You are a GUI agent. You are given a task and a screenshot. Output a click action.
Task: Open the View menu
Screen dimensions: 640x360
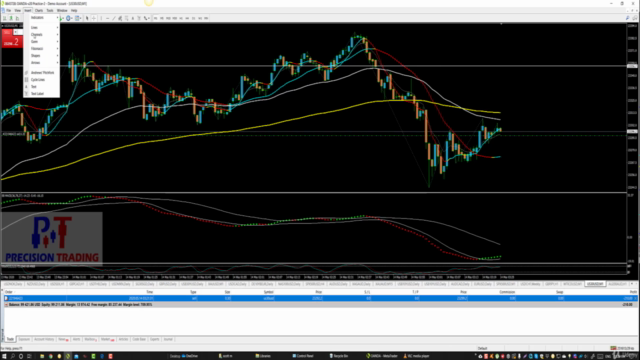click(18, 10)
